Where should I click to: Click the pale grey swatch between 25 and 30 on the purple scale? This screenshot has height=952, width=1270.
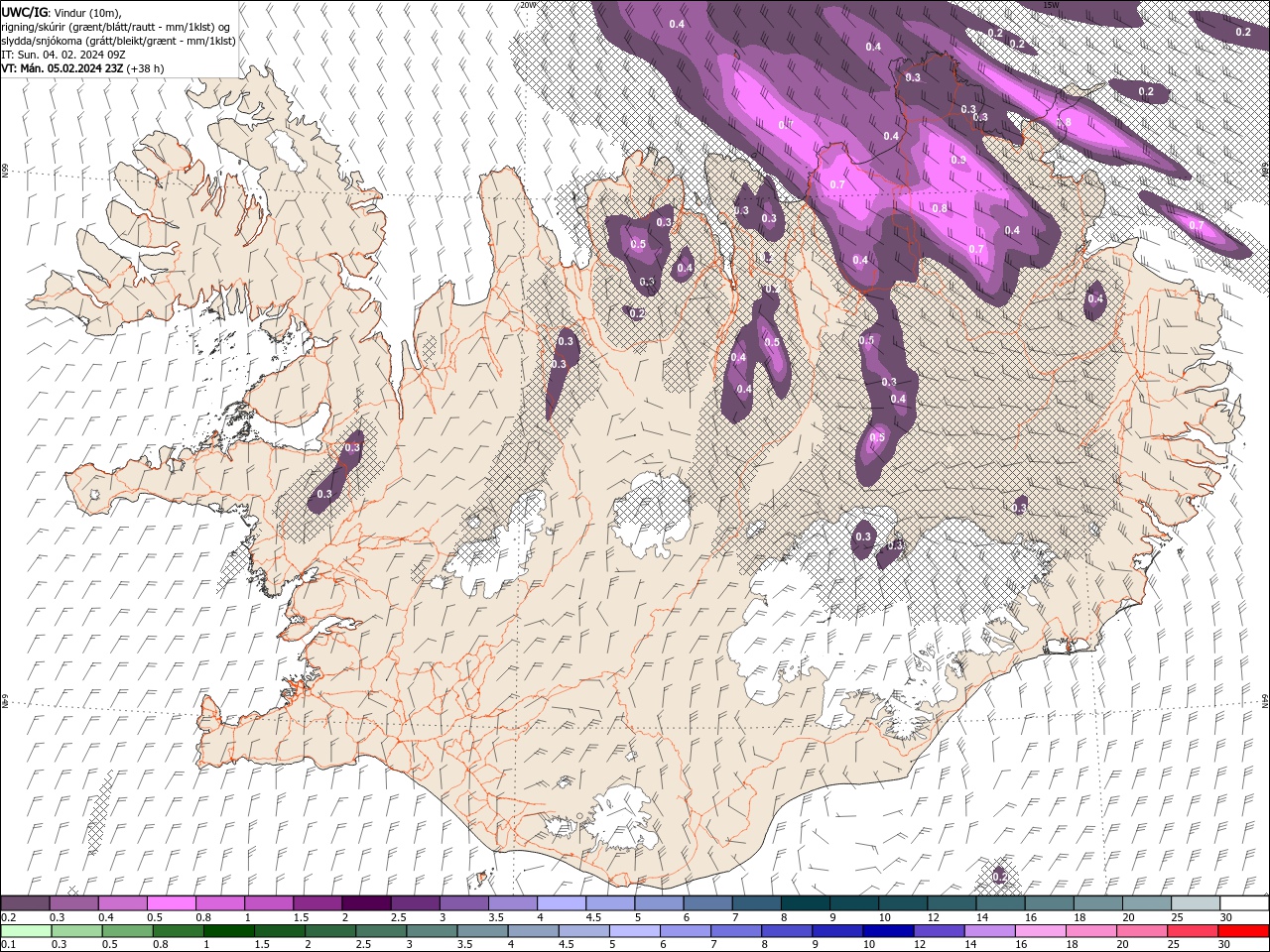click(x=1196, y=903)
